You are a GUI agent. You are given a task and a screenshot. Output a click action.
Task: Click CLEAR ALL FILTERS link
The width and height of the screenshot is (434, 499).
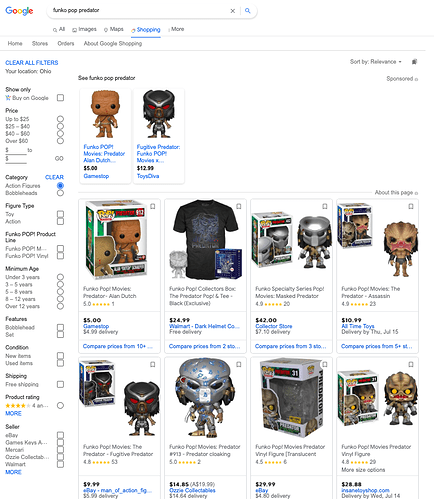point(32,63)
